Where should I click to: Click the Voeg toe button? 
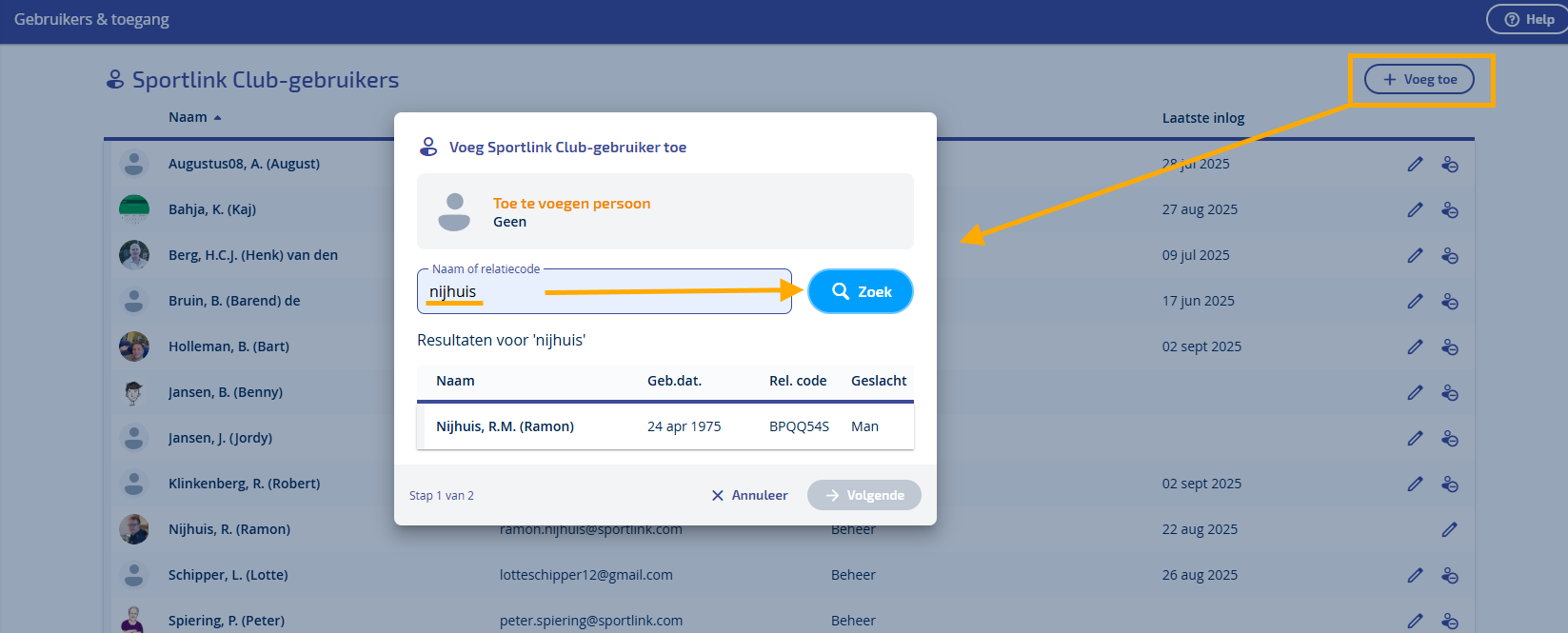tap(1419, 79)
